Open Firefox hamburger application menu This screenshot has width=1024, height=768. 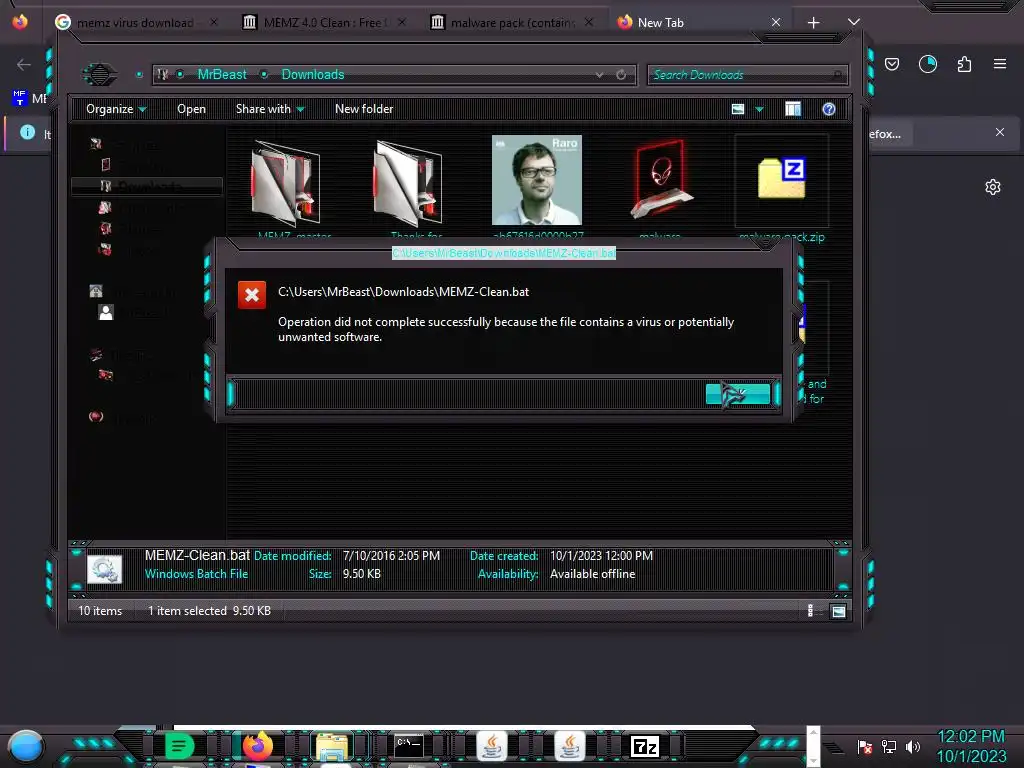(x=1000, y=64)
